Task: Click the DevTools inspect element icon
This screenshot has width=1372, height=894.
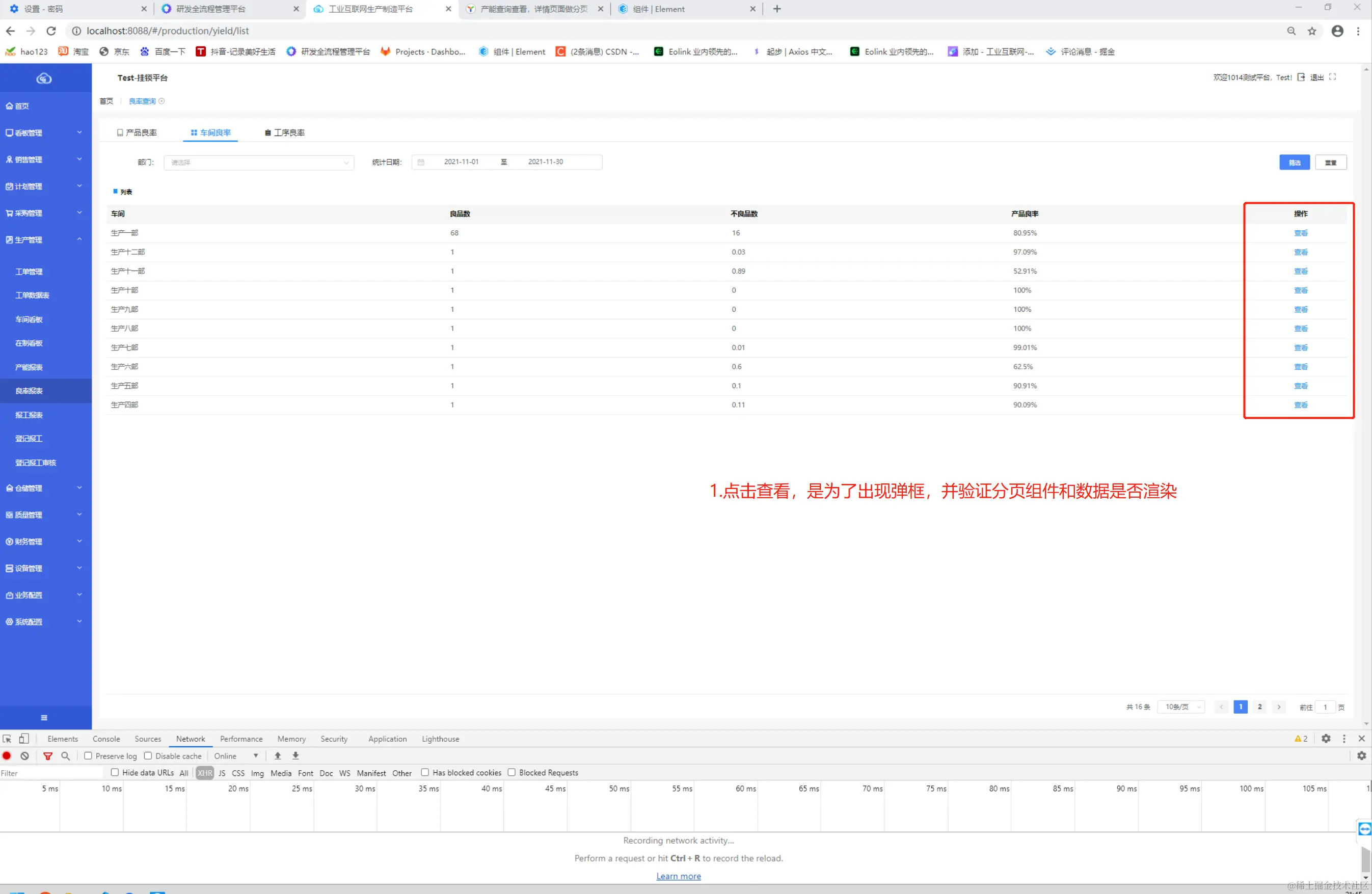Action: 7,738
